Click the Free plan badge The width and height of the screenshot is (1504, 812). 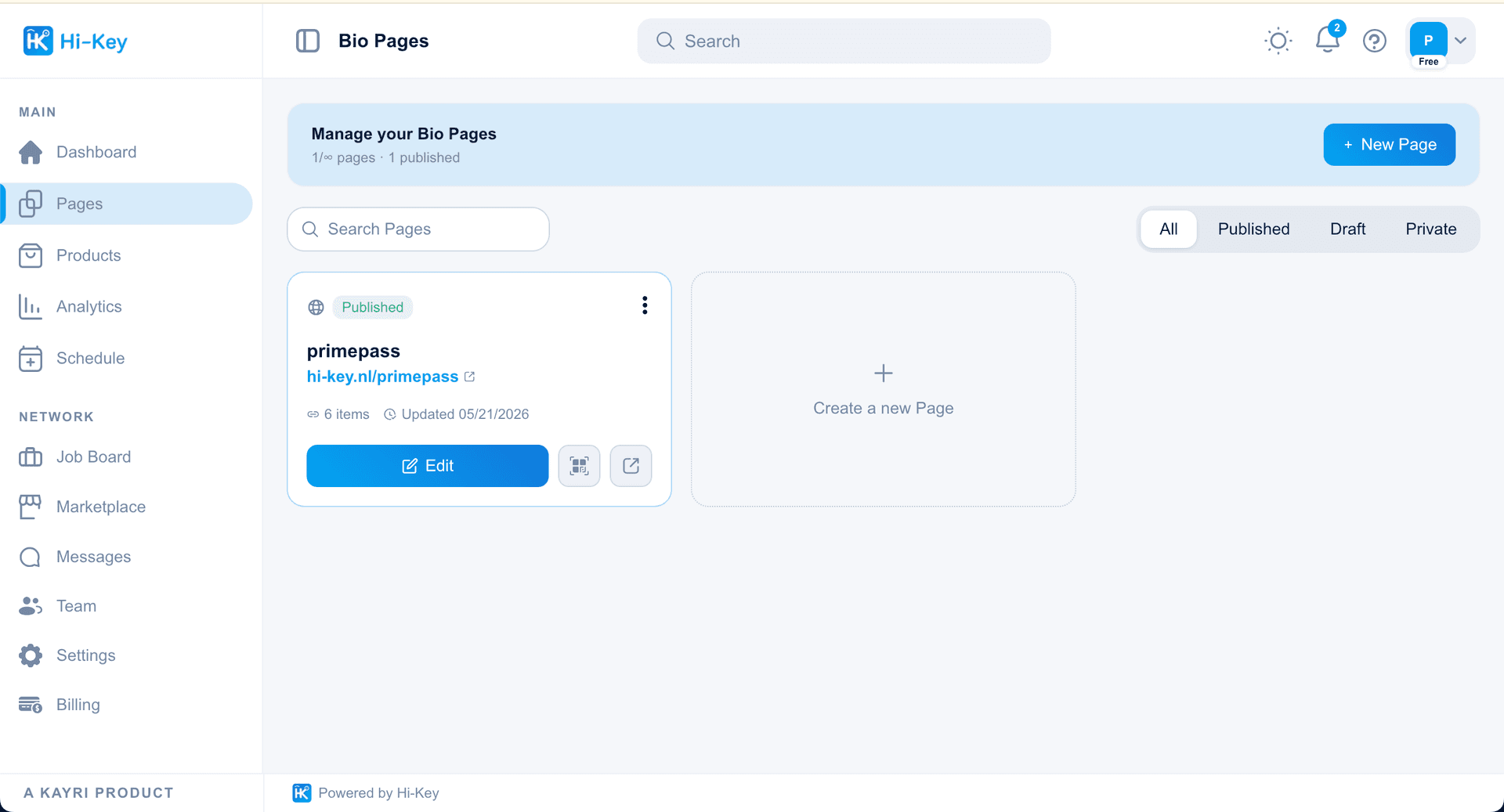point(1428,62)
